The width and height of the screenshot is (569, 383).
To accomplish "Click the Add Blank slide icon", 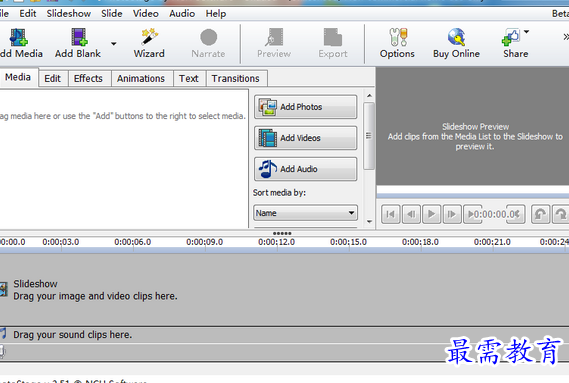I will pos(78,37).
